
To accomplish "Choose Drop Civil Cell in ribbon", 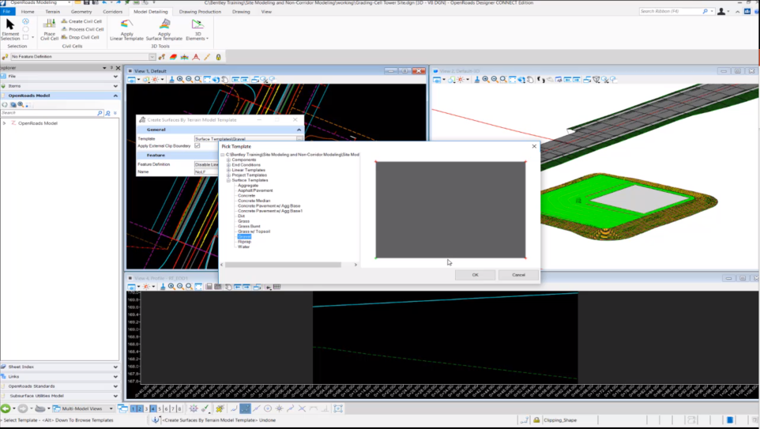I will pos(80,37).
